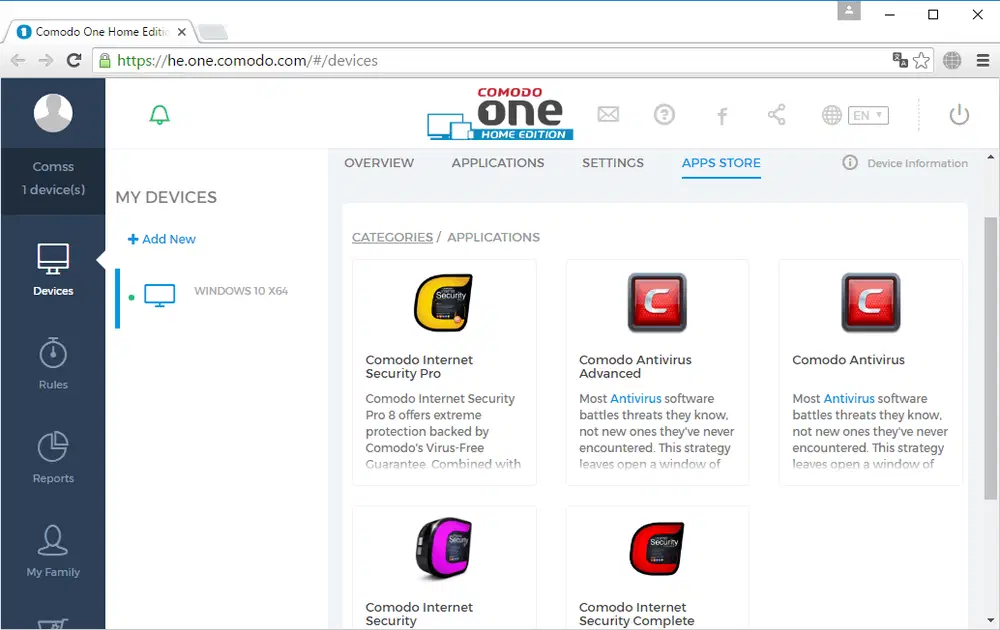Click Antivirus link in Comodo Antivirus Advanced card
The width and height of the screenshot is (1000, 630).
[636, 399]
